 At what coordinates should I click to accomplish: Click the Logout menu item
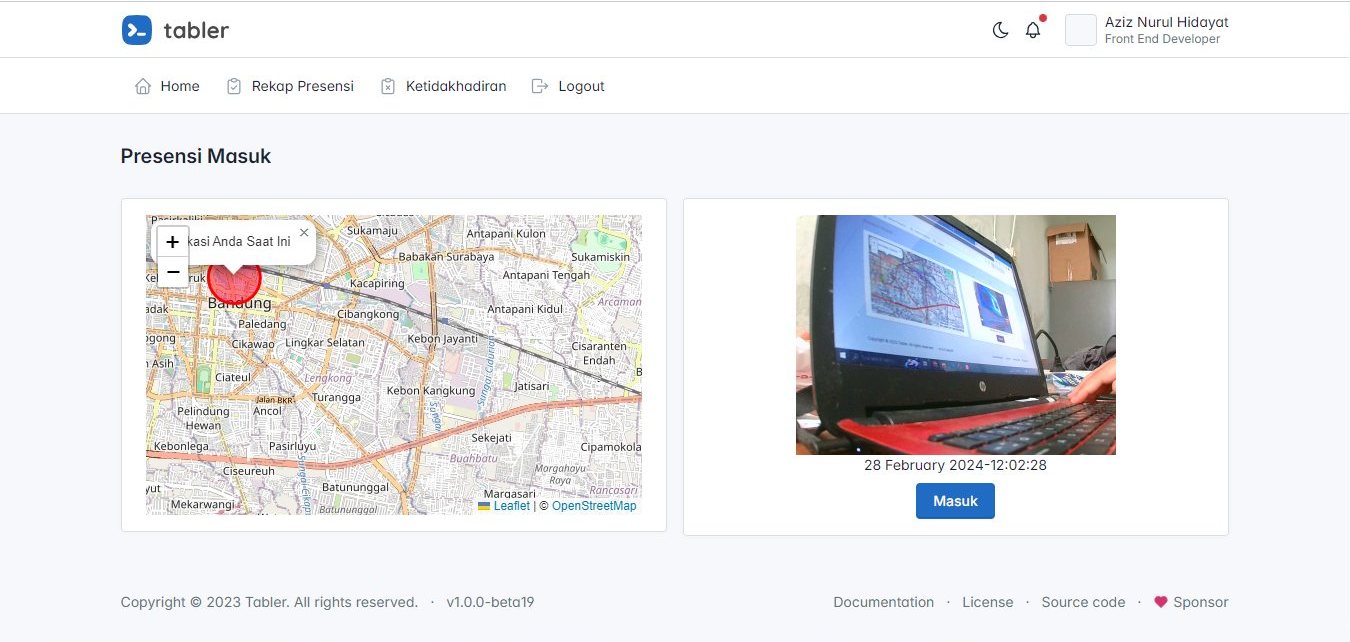[568, 86]
